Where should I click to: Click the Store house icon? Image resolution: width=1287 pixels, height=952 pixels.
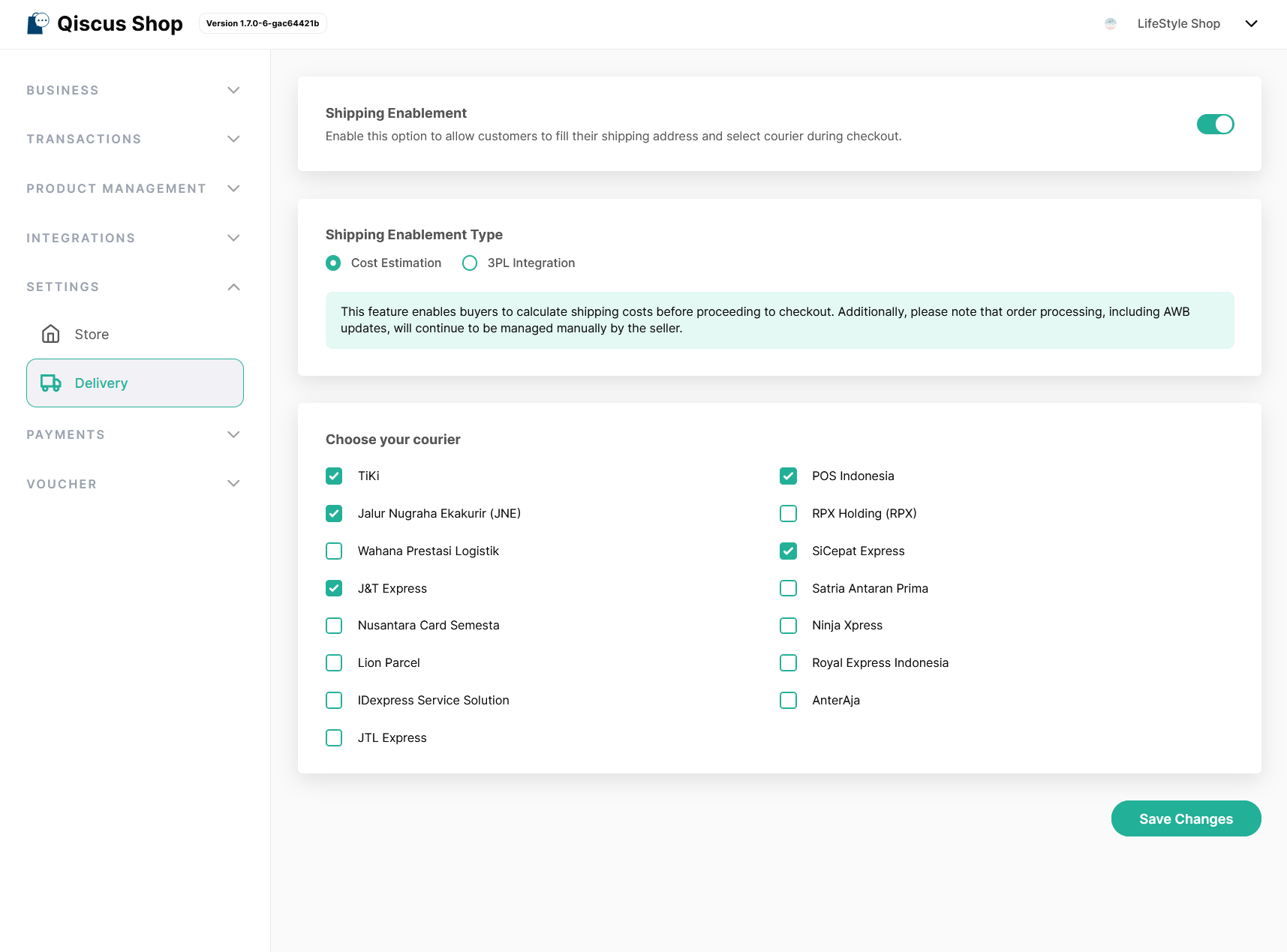click(x=50, y=334)
